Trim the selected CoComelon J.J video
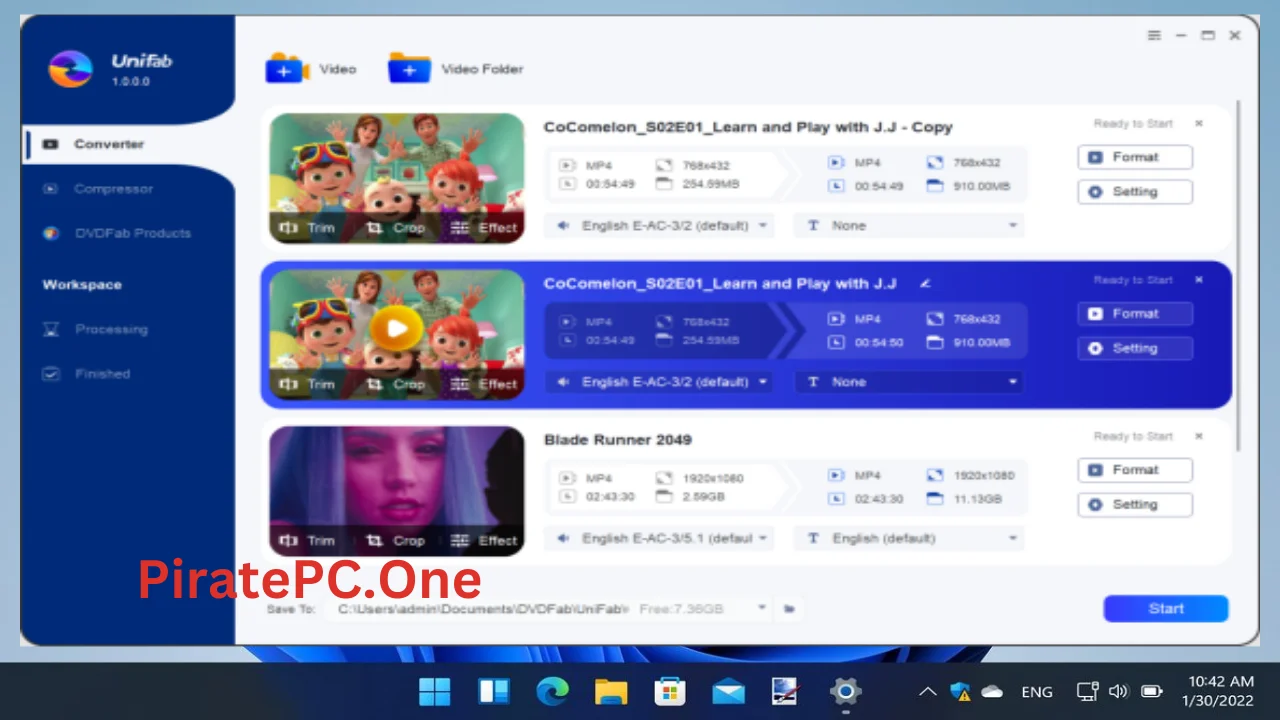 [308, 384]
